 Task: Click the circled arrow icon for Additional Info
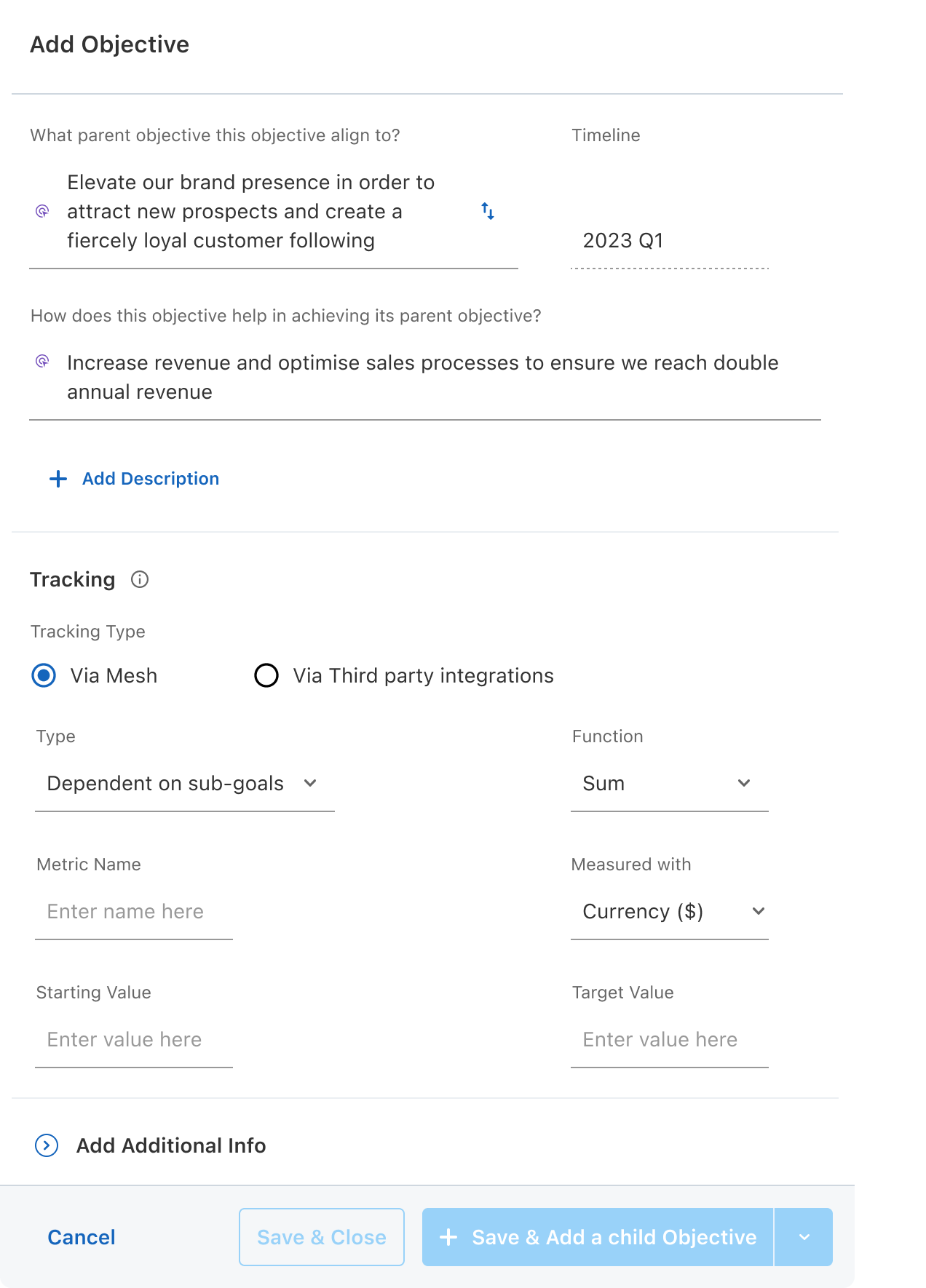click(47, 1145)
